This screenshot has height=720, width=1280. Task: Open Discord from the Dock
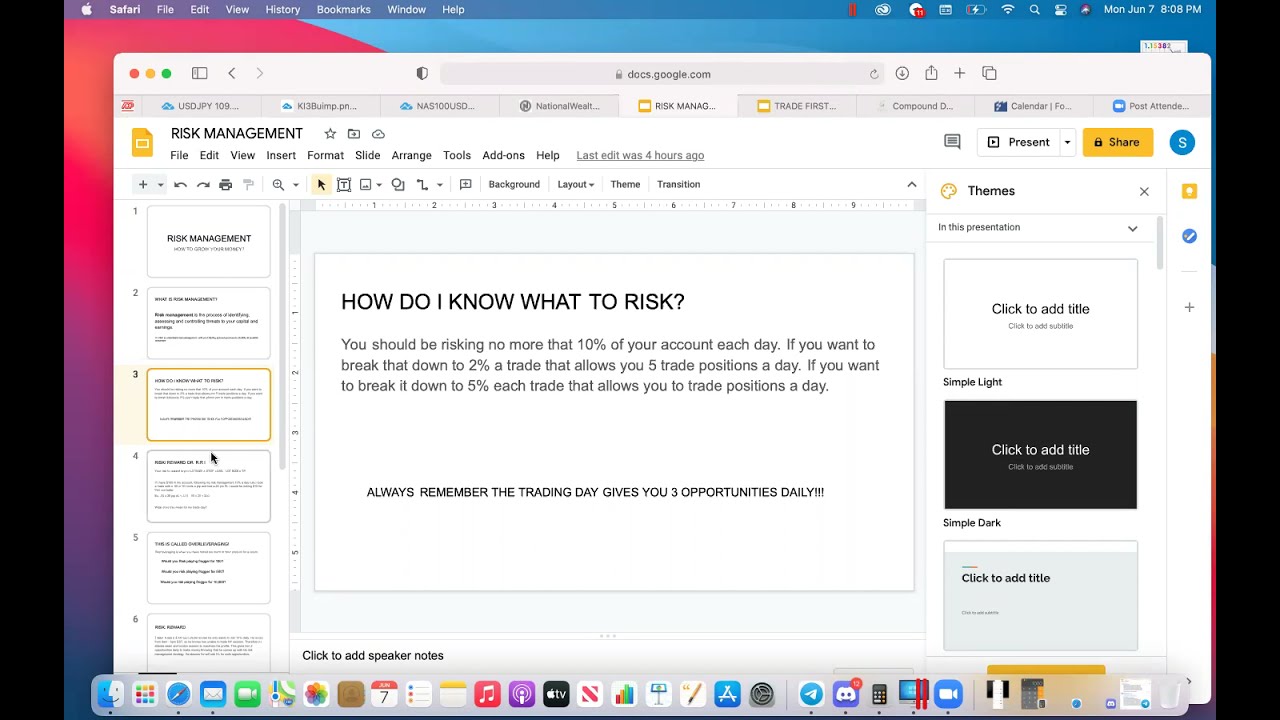click(846, 694)
